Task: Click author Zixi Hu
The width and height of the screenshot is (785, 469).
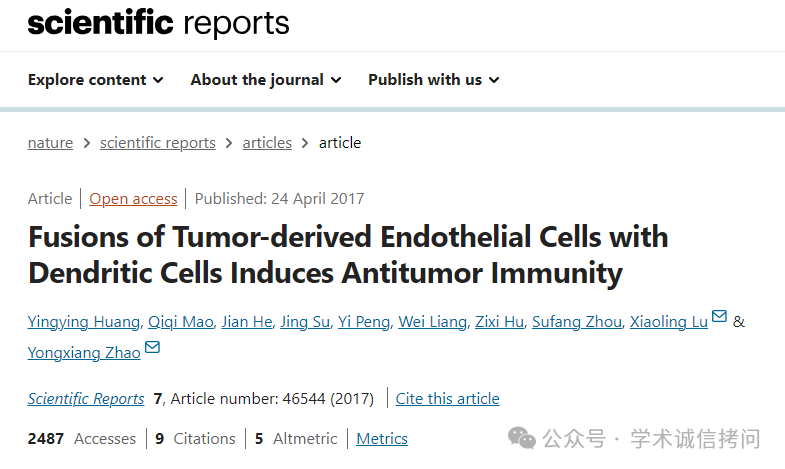Action: click(x=499, y=322)
